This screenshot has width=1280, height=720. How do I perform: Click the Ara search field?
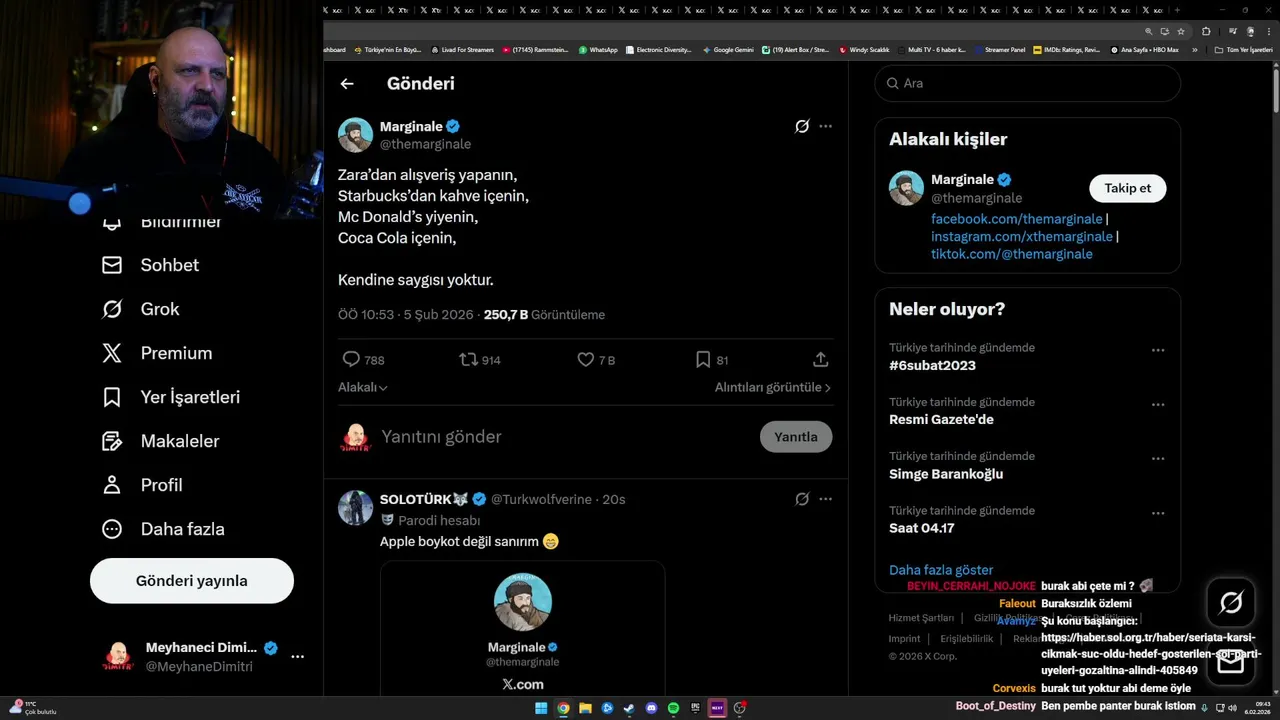pyautogui.click(x=1028, y=83)
